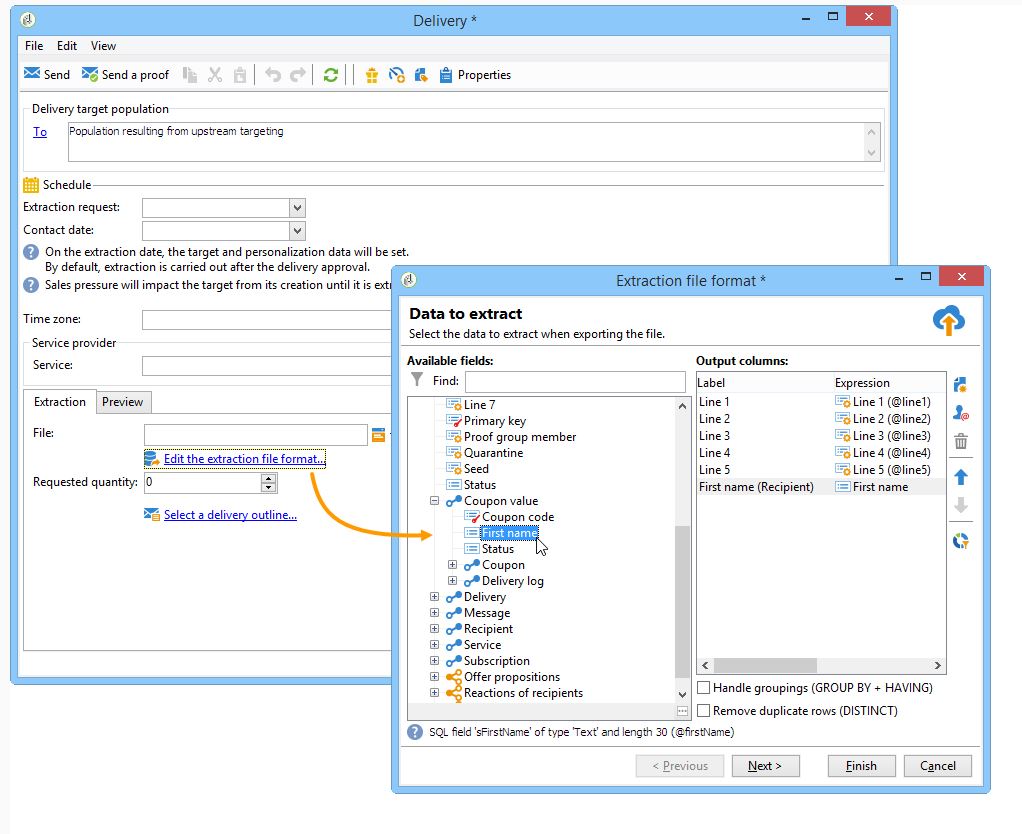Click the yellow gift box toolbar icon
Image resolution: width=1022 pixels, height=834 pixels.
point(371,75)
